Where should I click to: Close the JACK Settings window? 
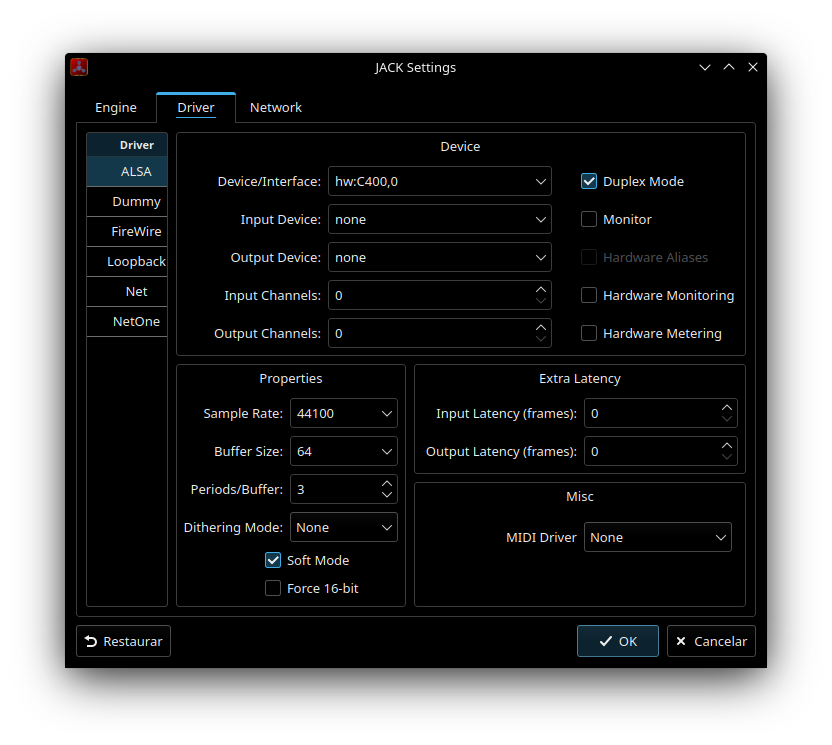click(753, 67)
